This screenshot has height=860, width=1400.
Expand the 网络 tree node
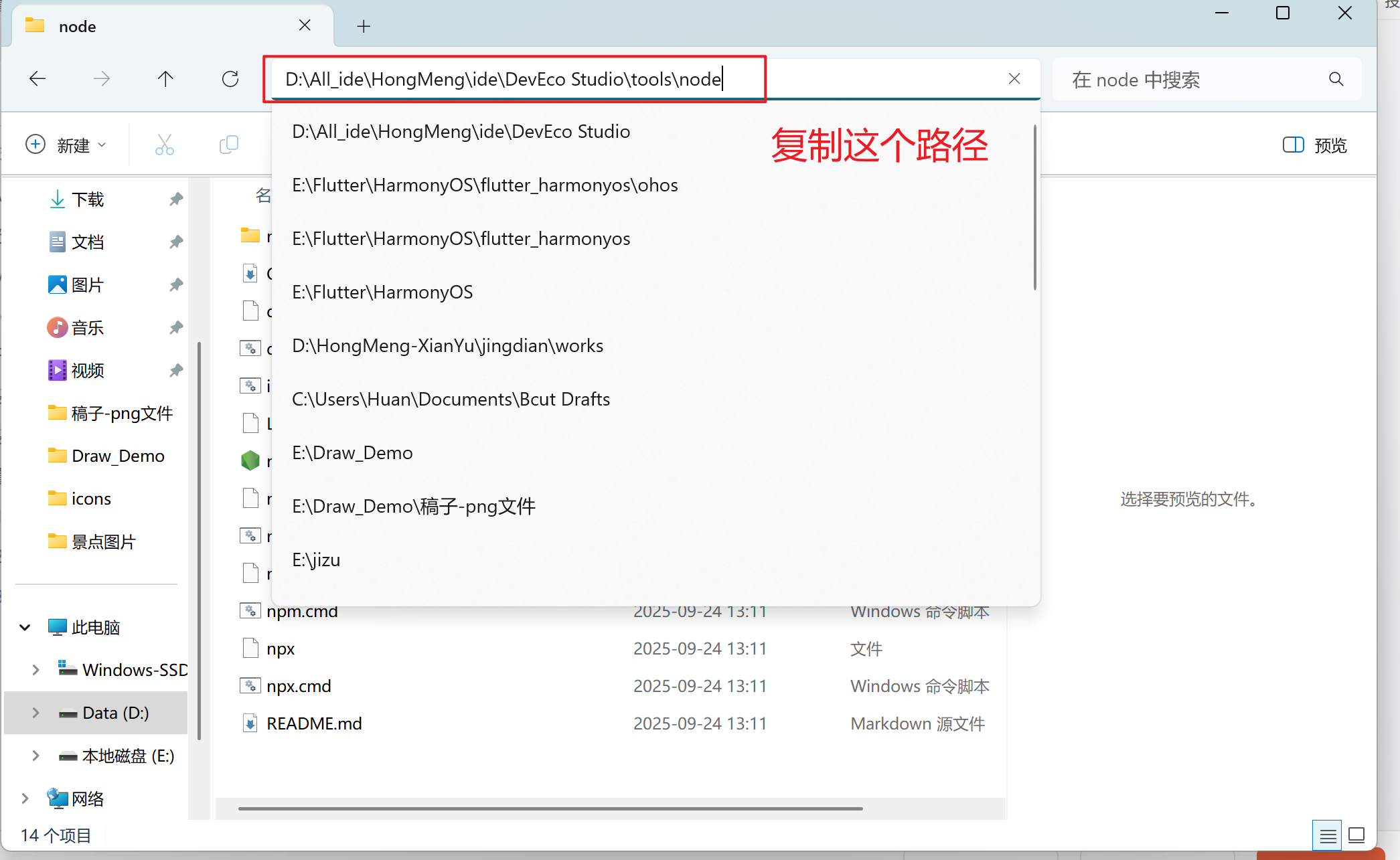tap(25, 798)
